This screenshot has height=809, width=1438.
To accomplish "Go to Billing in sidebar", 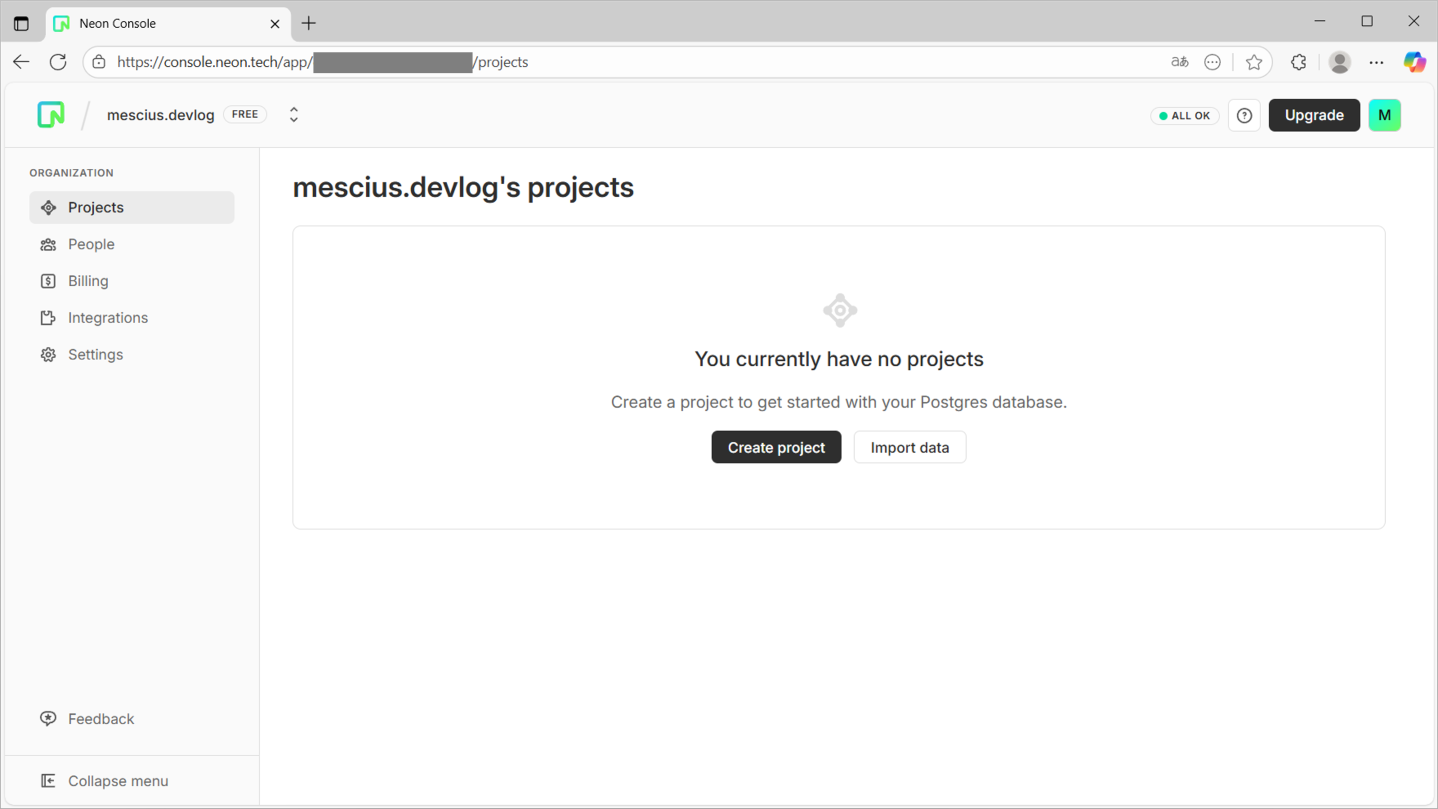I will (88, 281).
